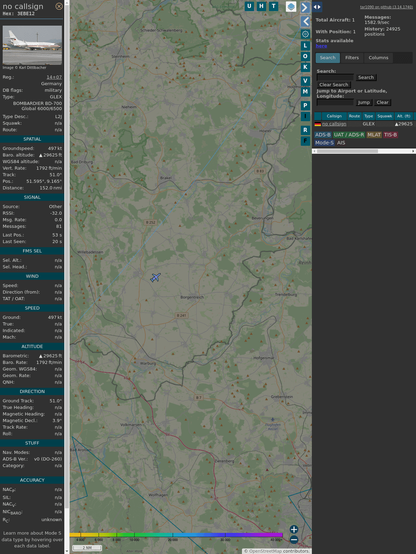
Task: Click the right chevron sidebar button
Action: pyautogui.click(x=305, y=7)
